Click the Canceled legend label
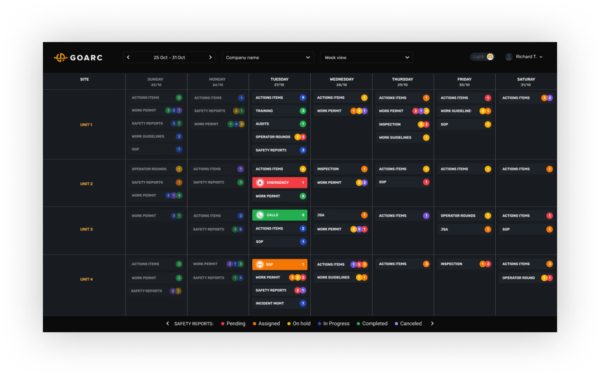The image size is (600, 376). (x=411, y=324)
